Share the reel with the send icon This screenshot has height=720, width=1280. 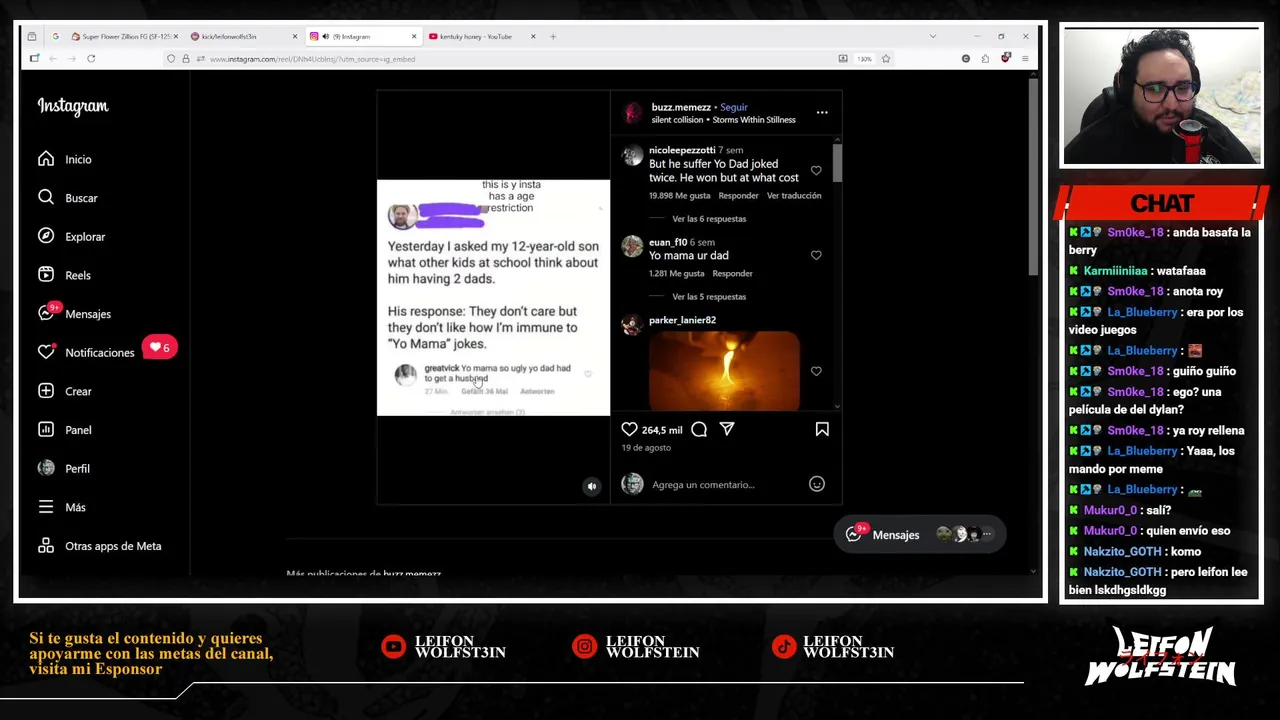[x=727, y=429]
